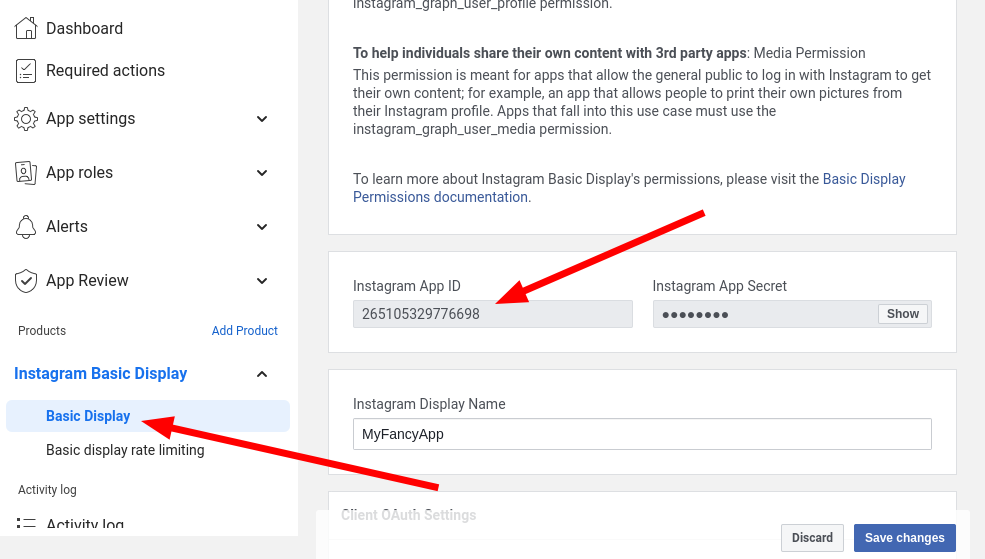This screenshot has height=559, width=985.
Task: Click the App Review shield icon
Action: click(x=26, y=281)
